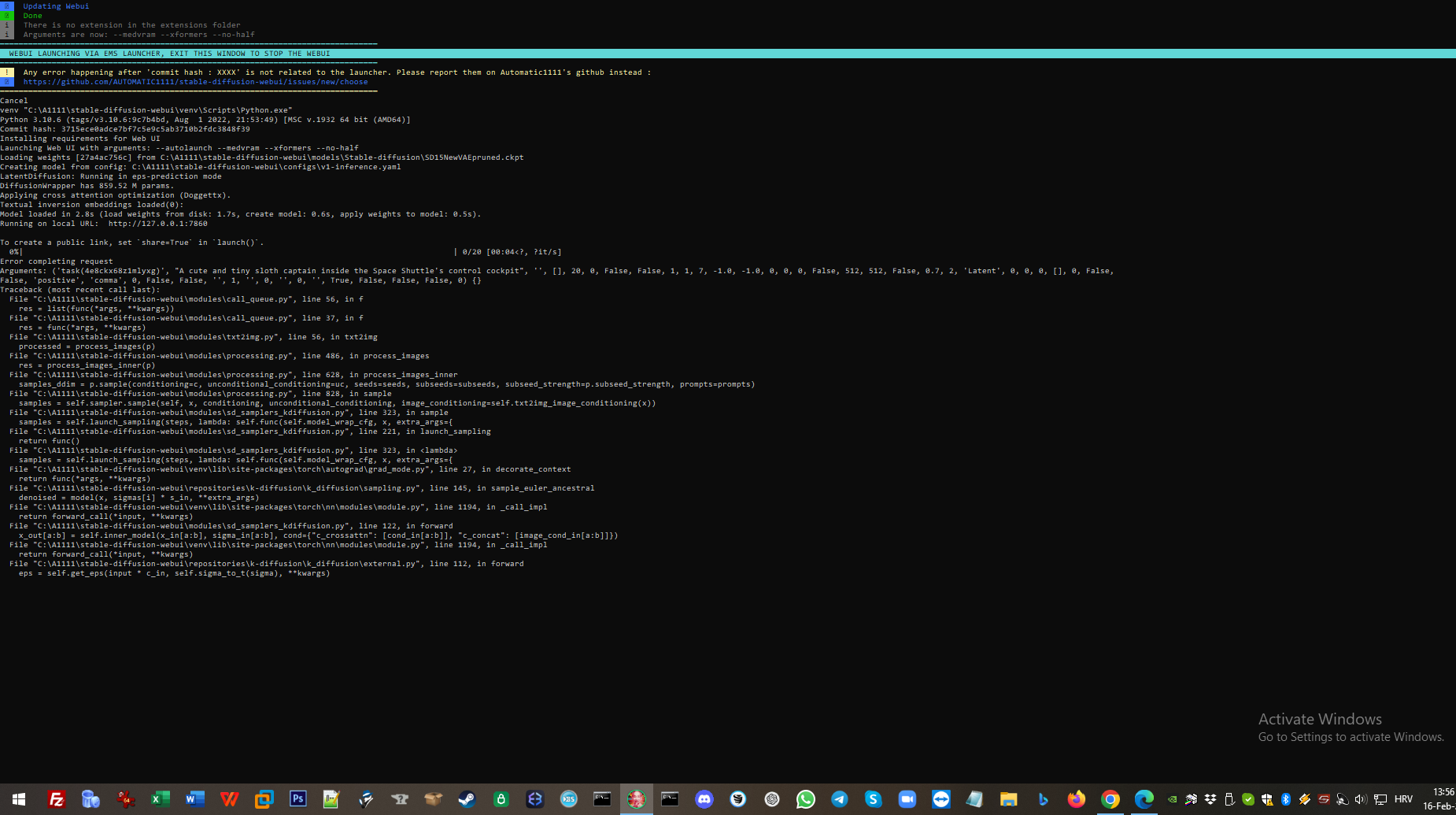The width and height of the screenshot is (1456, 815).
Task: Open Notepad++ from the taskbar
Action: point(331,799)
